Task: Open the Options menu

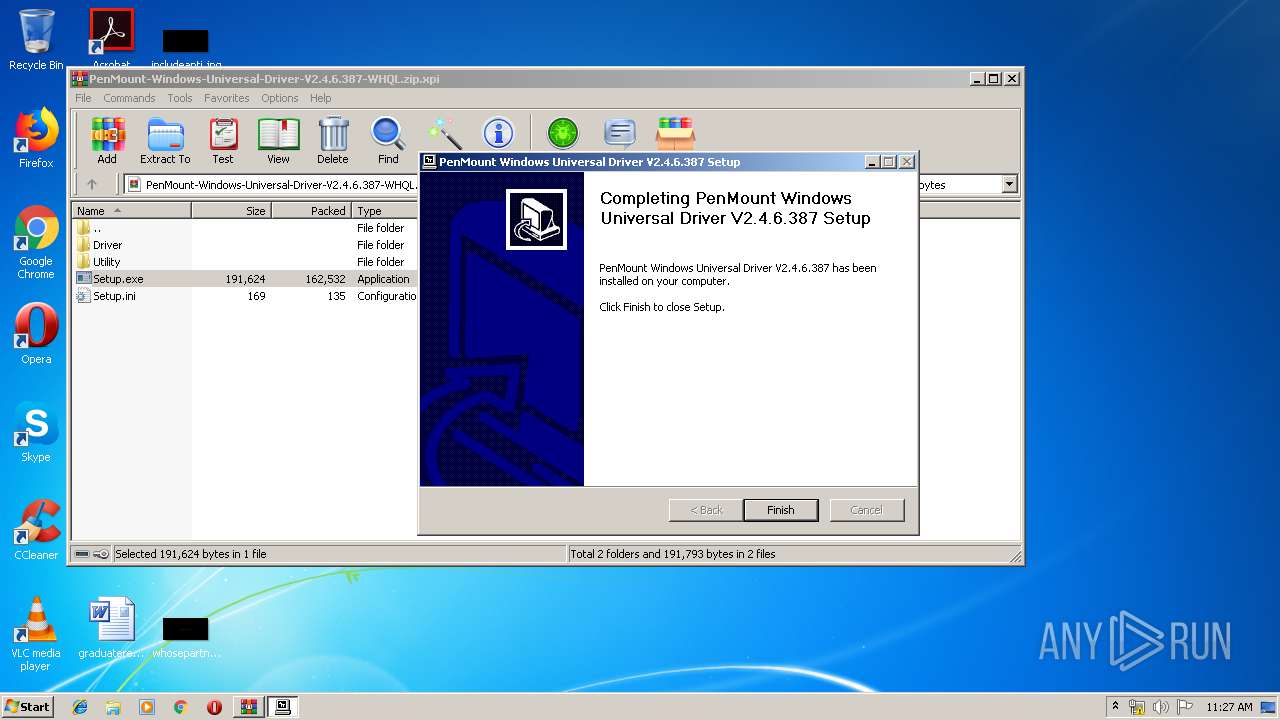Action: click(280, 98)
